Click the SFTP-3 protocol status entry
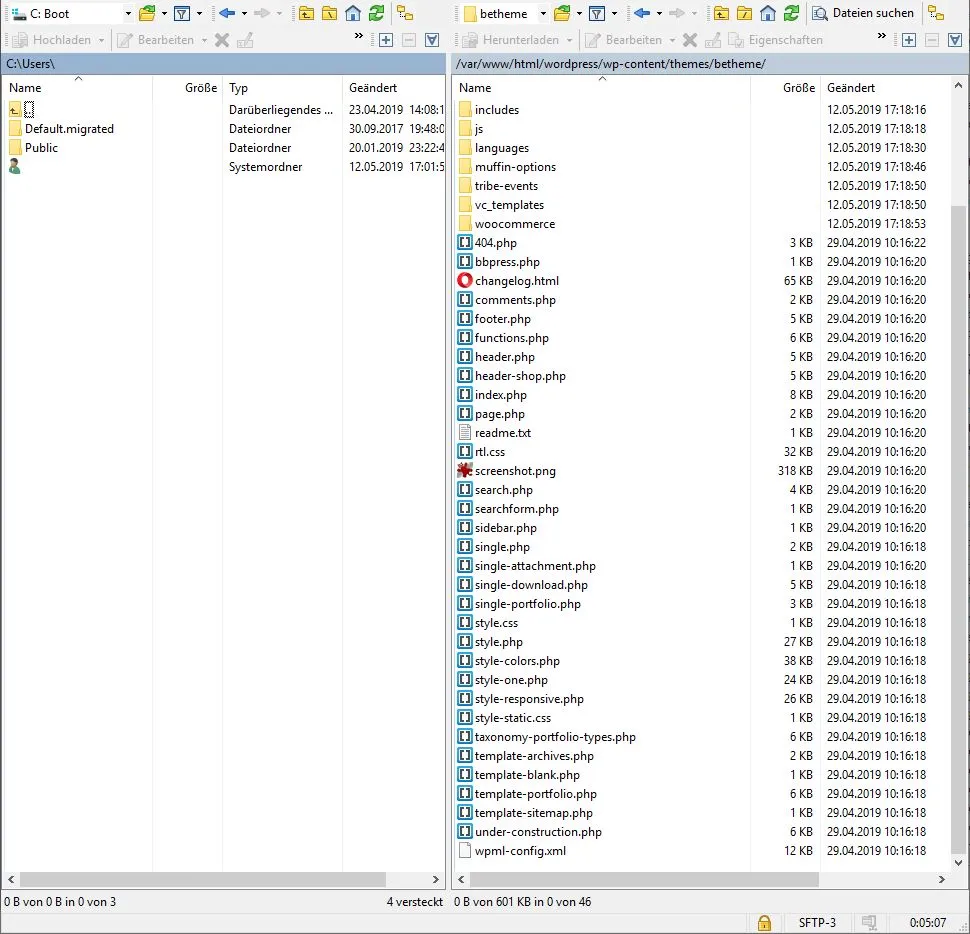The height and width of the screenshot is (934, 970). (817, 923)
